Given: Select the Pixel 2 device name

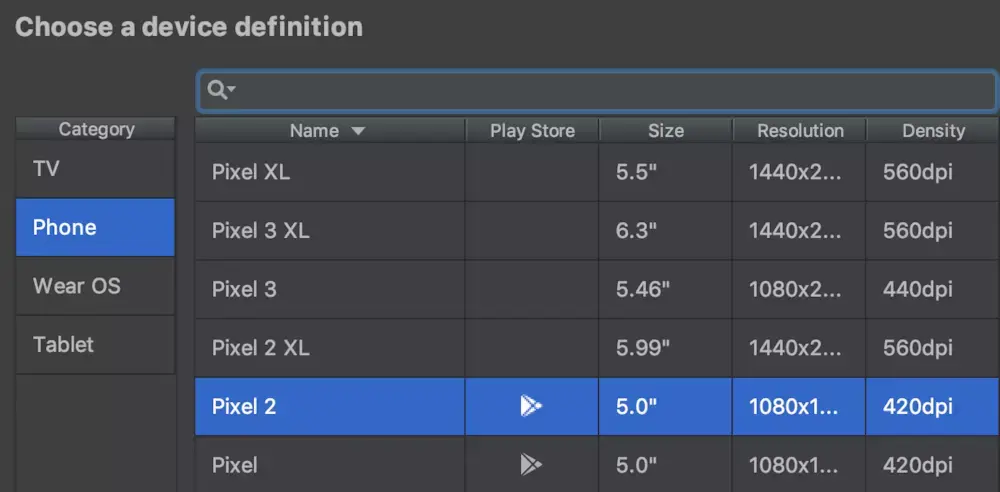Looking at the screenshot, I should pos(244,407).
